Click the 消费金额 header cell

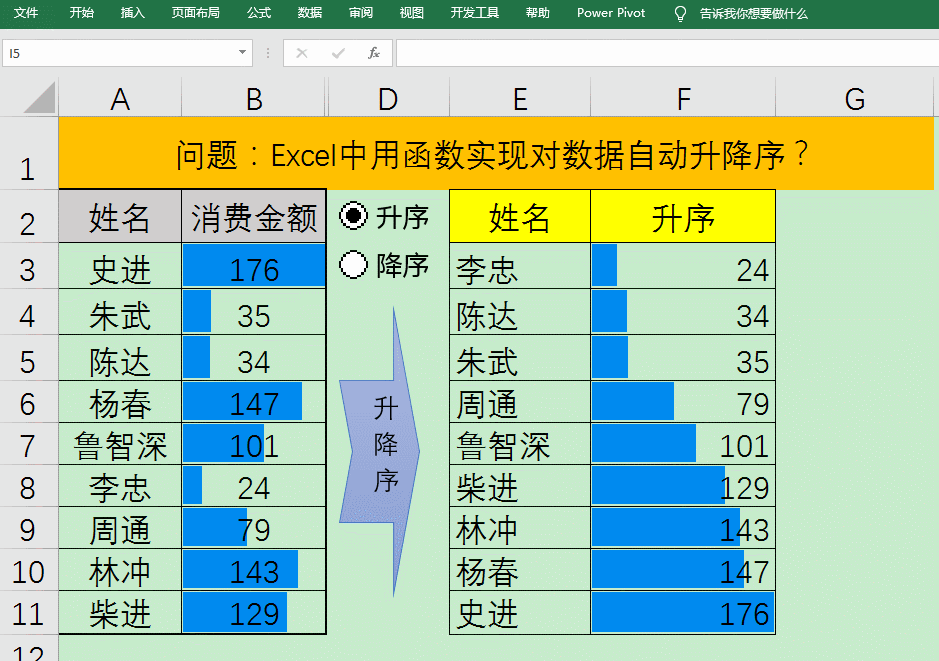tap(254, 217)
